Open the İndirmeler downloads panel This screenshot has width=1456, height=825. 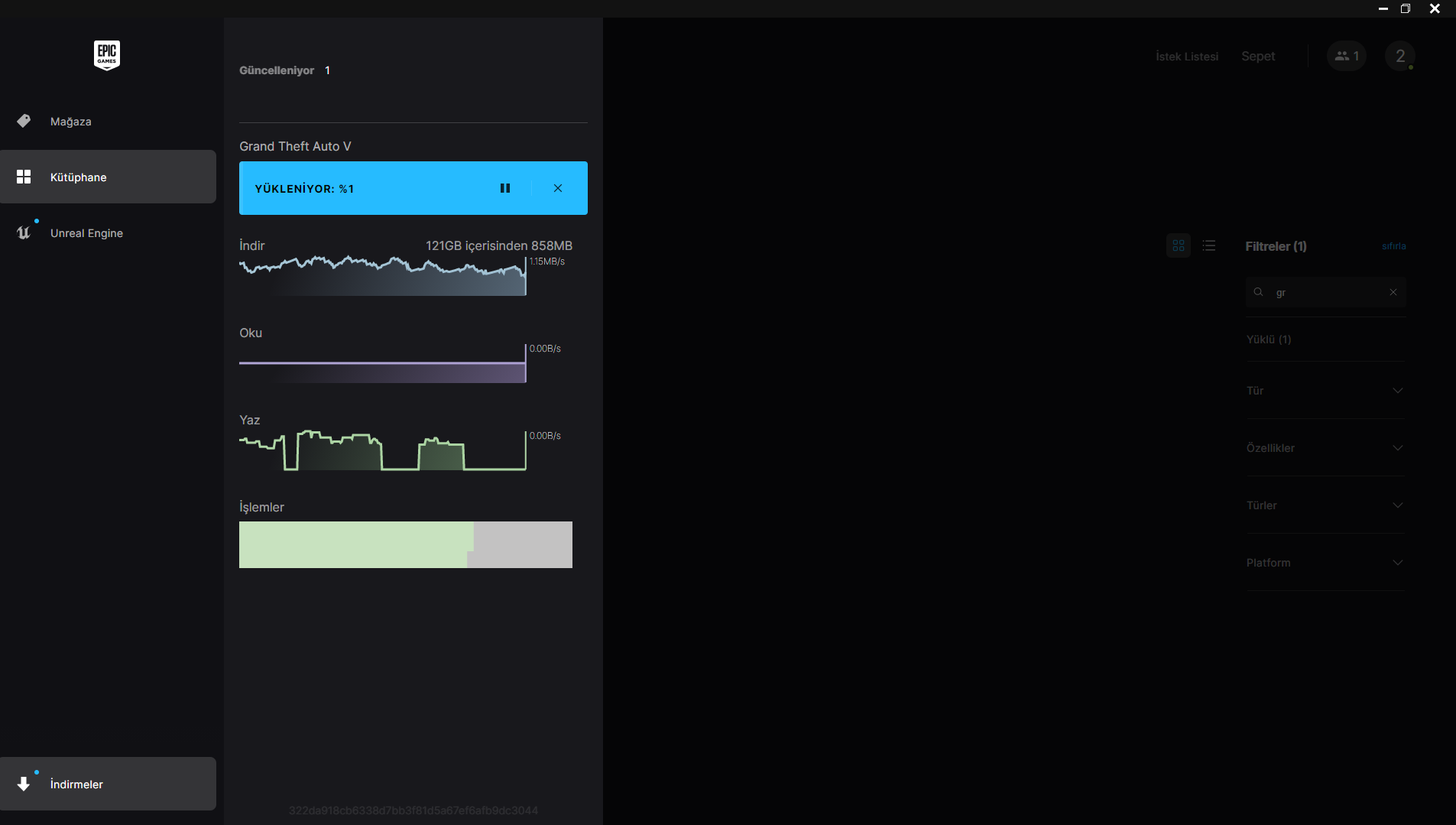tap(108, 784)
